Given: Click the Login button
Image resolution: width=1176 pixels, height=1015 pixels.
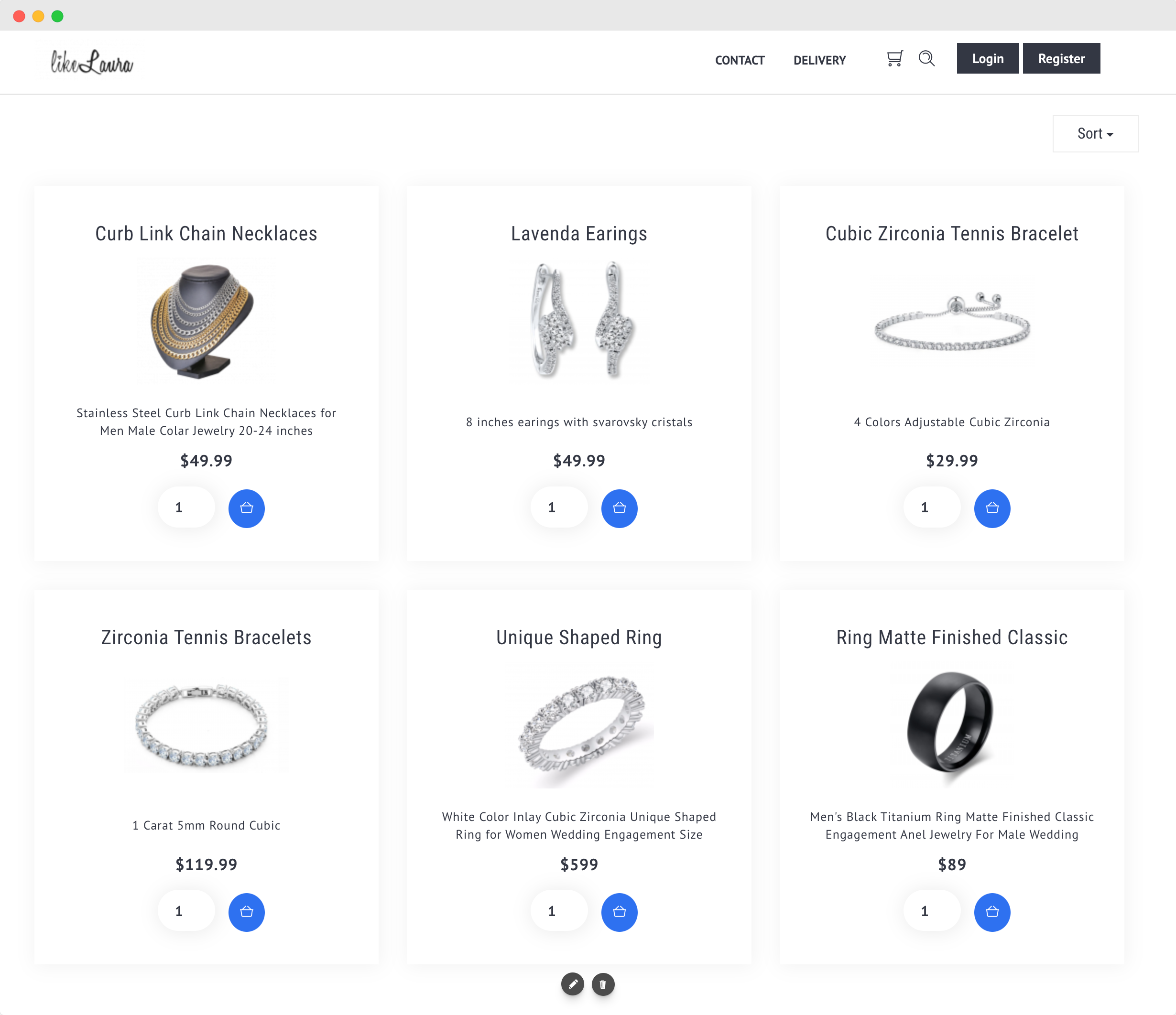Looking at the screenshot, I should (x=988, y=58).
